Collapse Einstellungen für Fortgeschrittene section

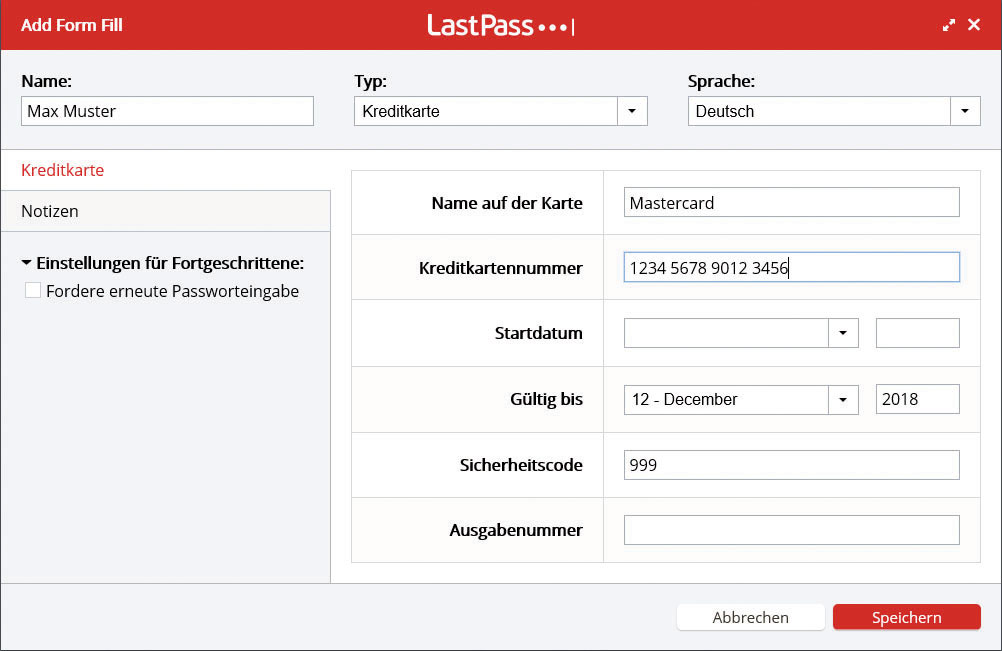point(26,263)
